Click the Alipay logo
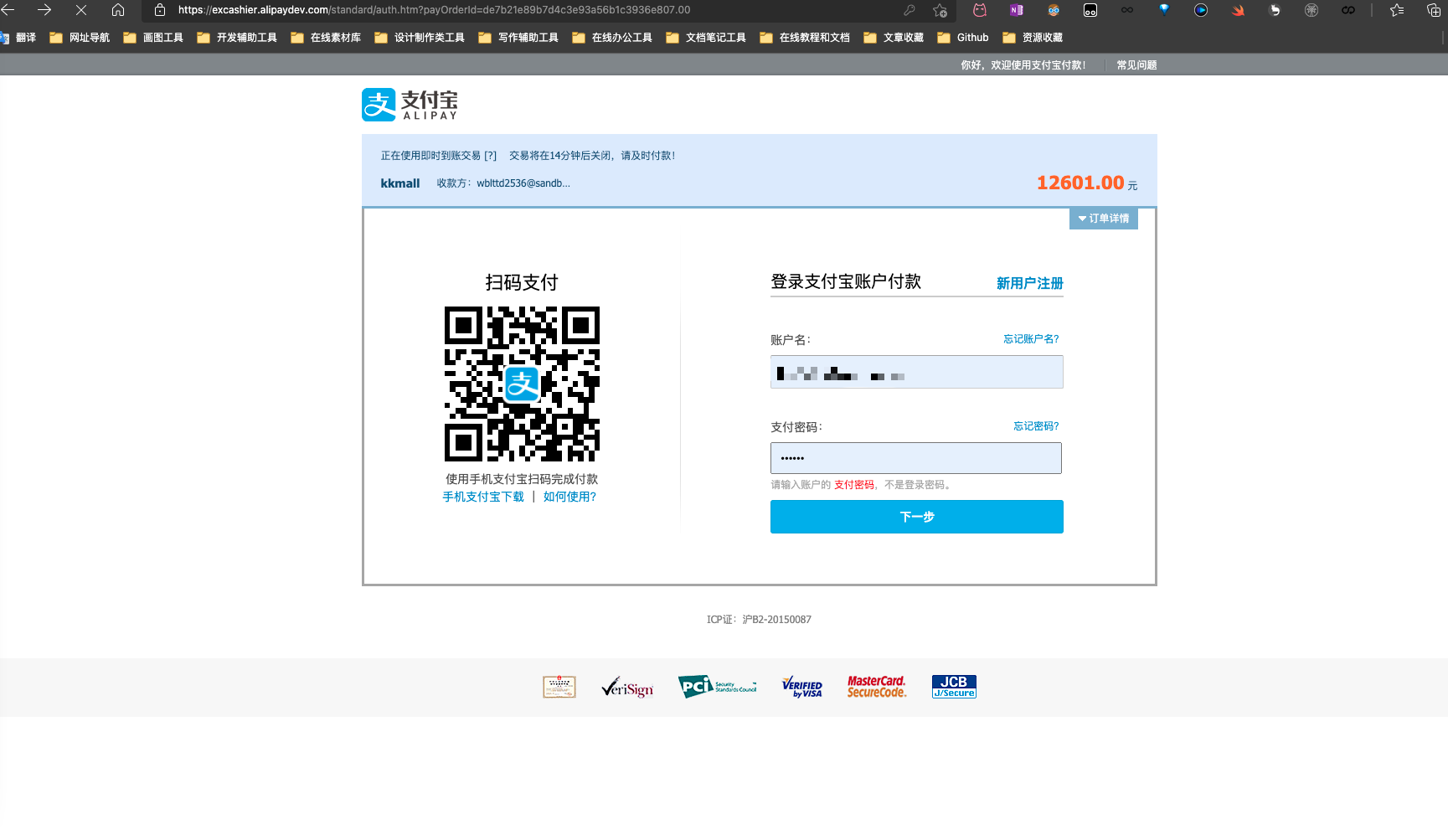This screenshot has width=1448, height=840. (410, 105)
